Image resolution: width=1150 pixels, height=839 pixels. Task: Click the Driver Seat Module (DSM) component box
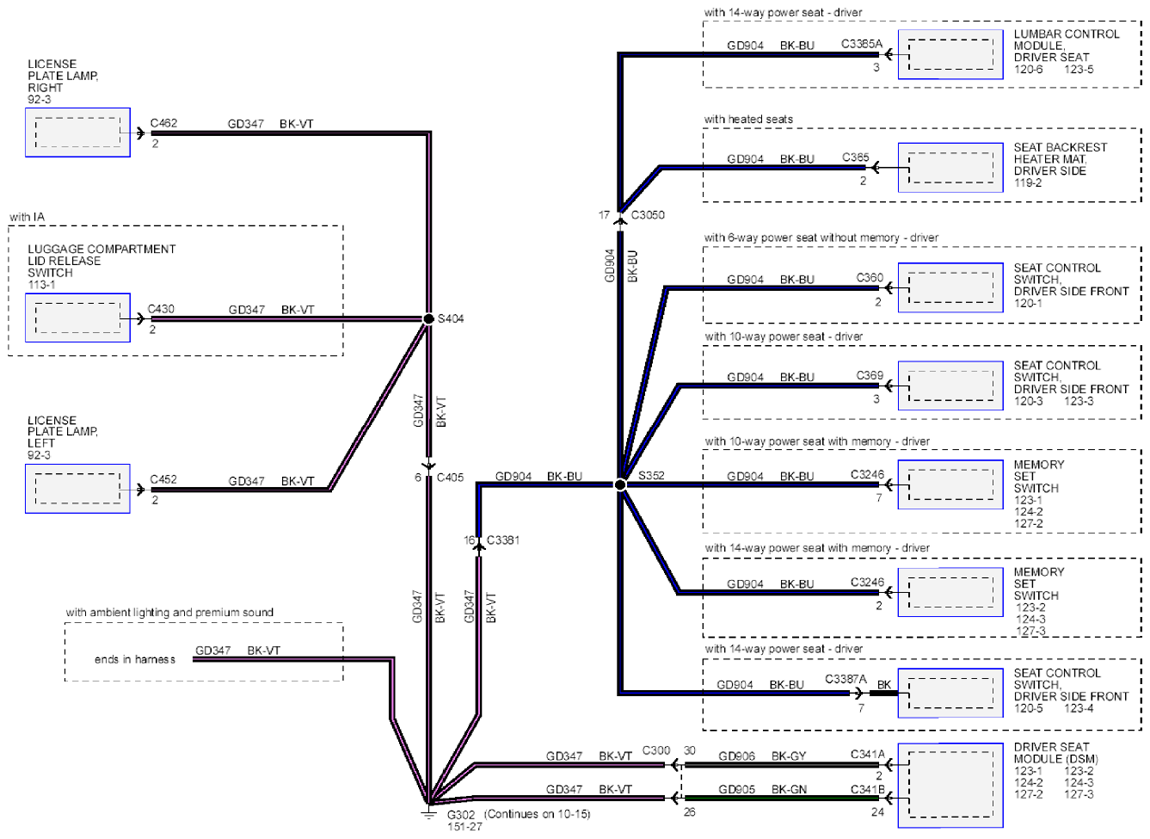point(951,786)
